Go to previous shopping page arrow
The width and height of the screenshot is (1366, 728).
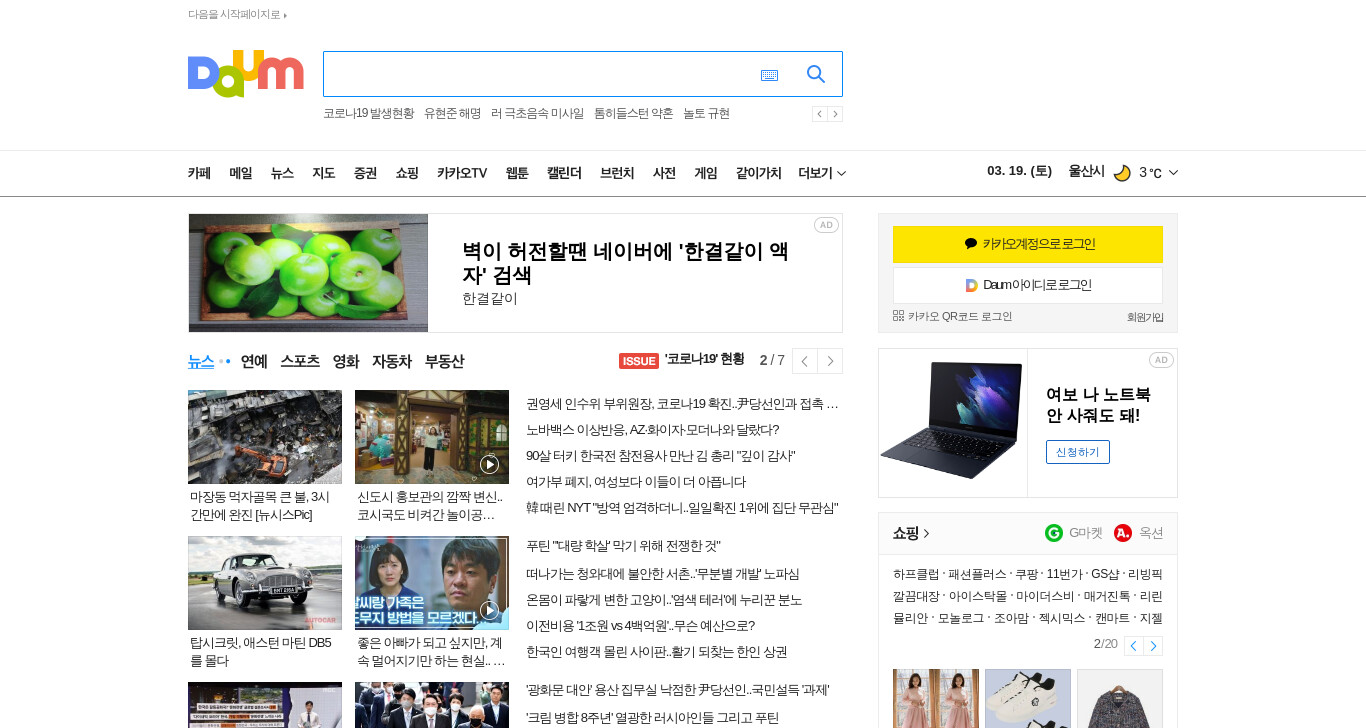pos(1133,646)
